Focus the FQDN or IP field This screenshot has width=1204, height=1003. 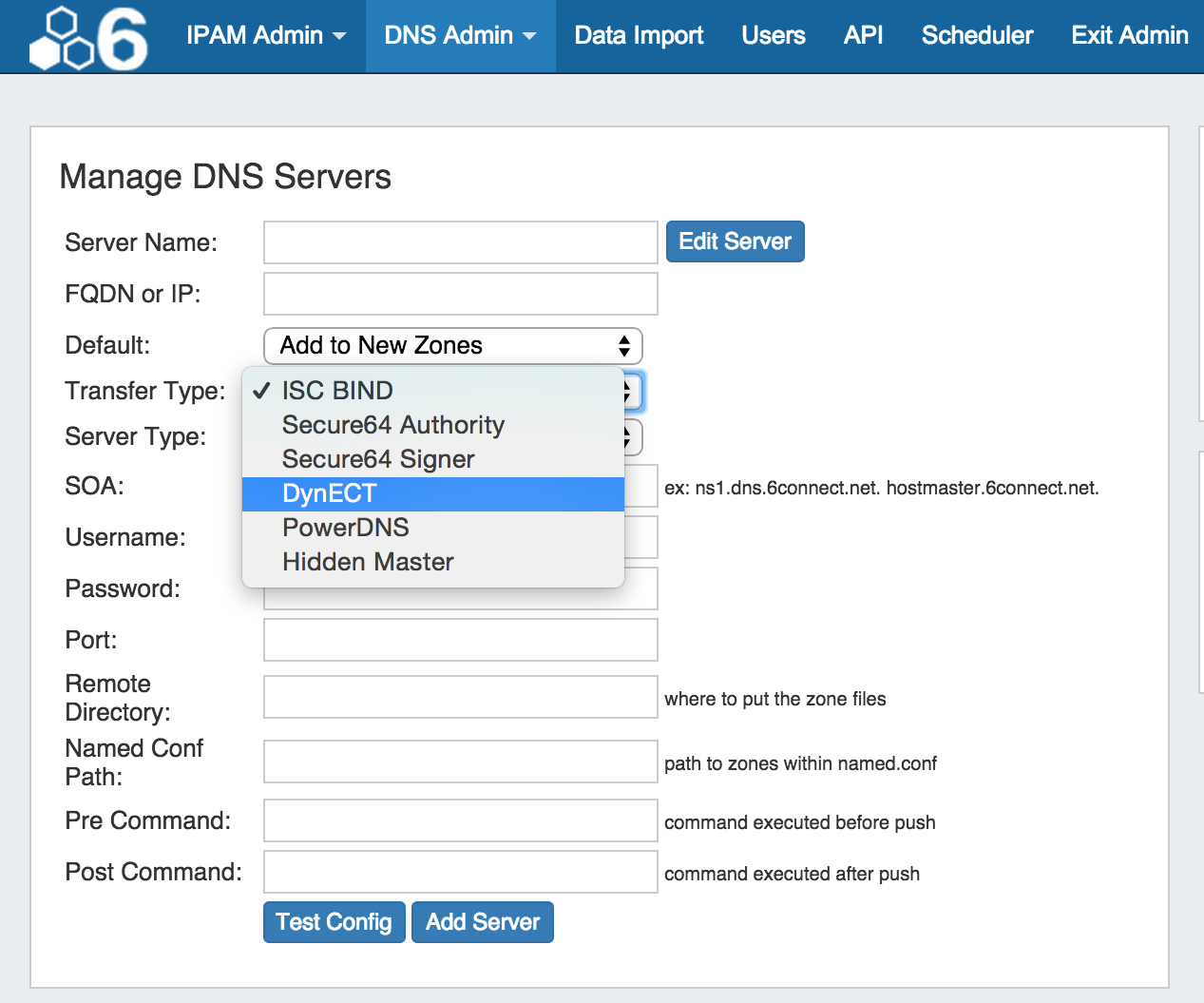(x=460, y=294)
